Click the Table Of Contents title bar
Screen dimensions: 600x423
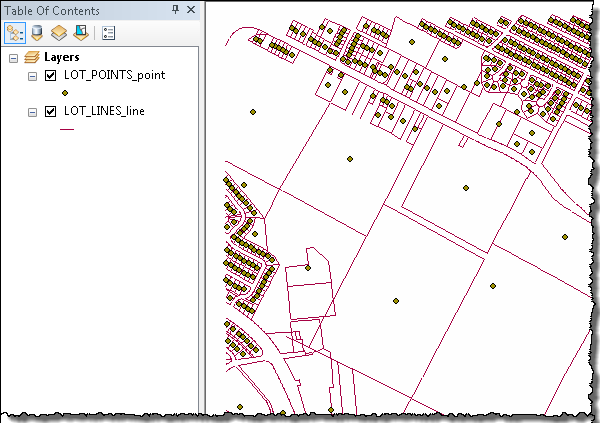[80, 10]
